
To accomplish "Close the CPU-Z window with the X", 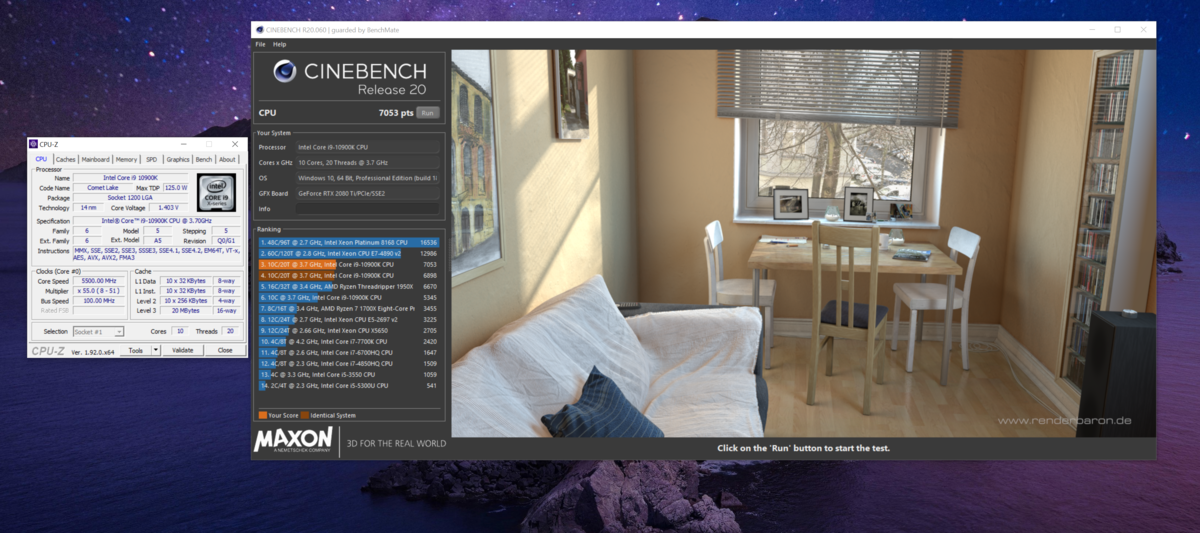I will pyautogui.click(x=234, y=144).
